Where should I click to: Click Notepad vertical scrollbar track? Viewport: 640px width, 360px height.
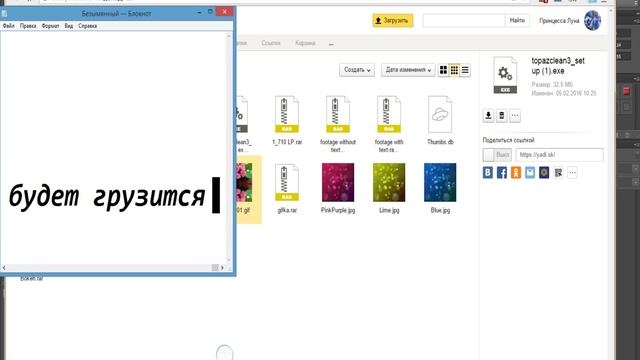click(229, 147)
